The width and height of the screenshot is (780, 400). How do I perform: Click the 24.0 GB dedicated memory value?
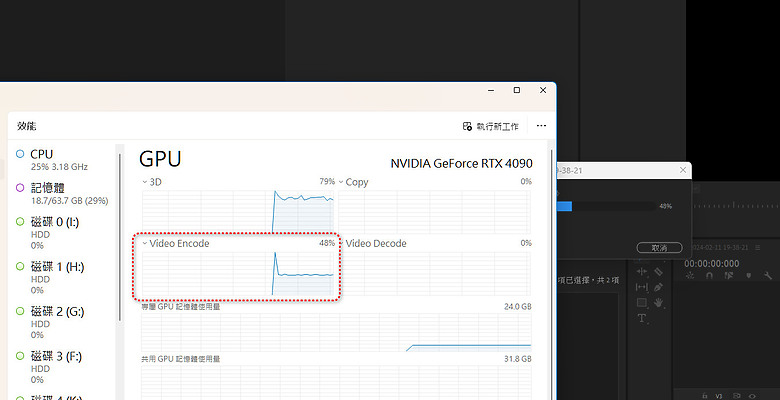click(517, 306)
